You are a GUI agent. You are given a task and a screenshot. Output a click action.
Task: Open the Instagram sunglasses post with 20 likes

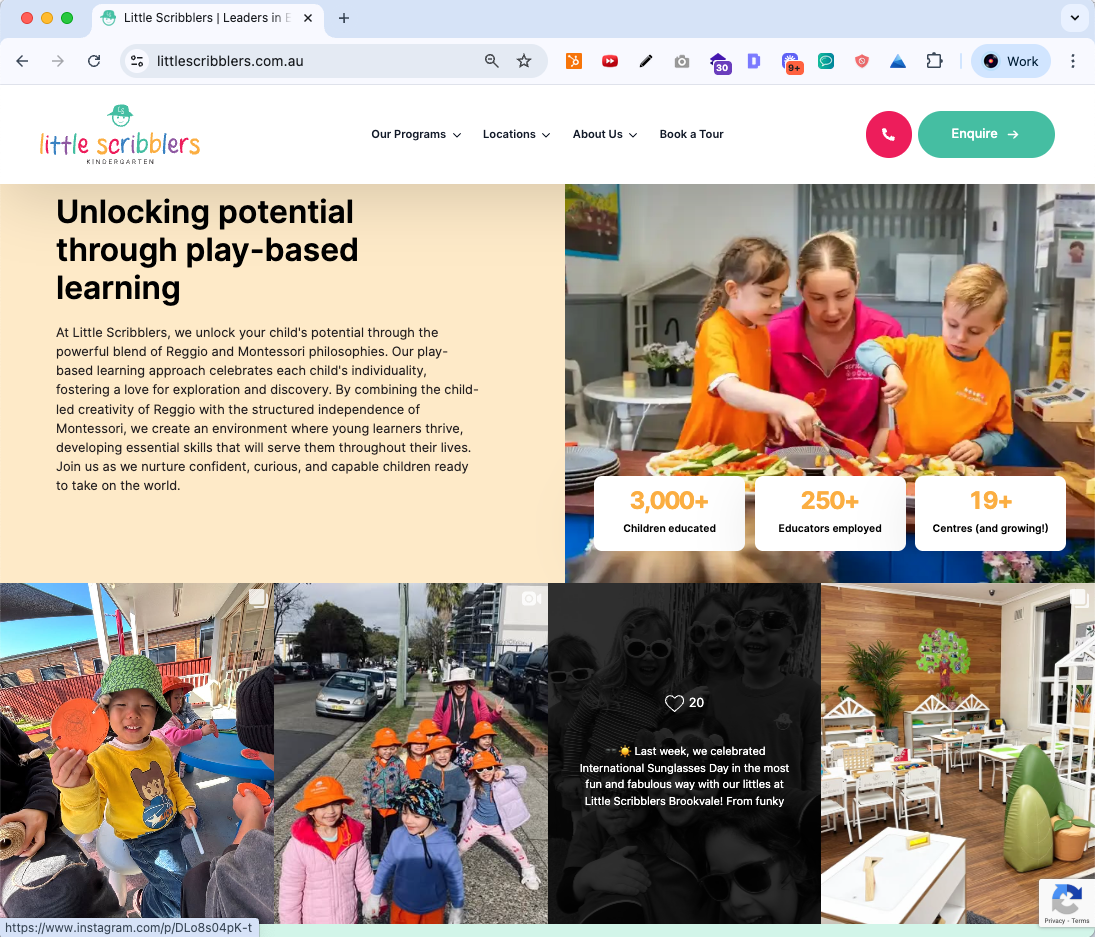click(x=684, y=753)
